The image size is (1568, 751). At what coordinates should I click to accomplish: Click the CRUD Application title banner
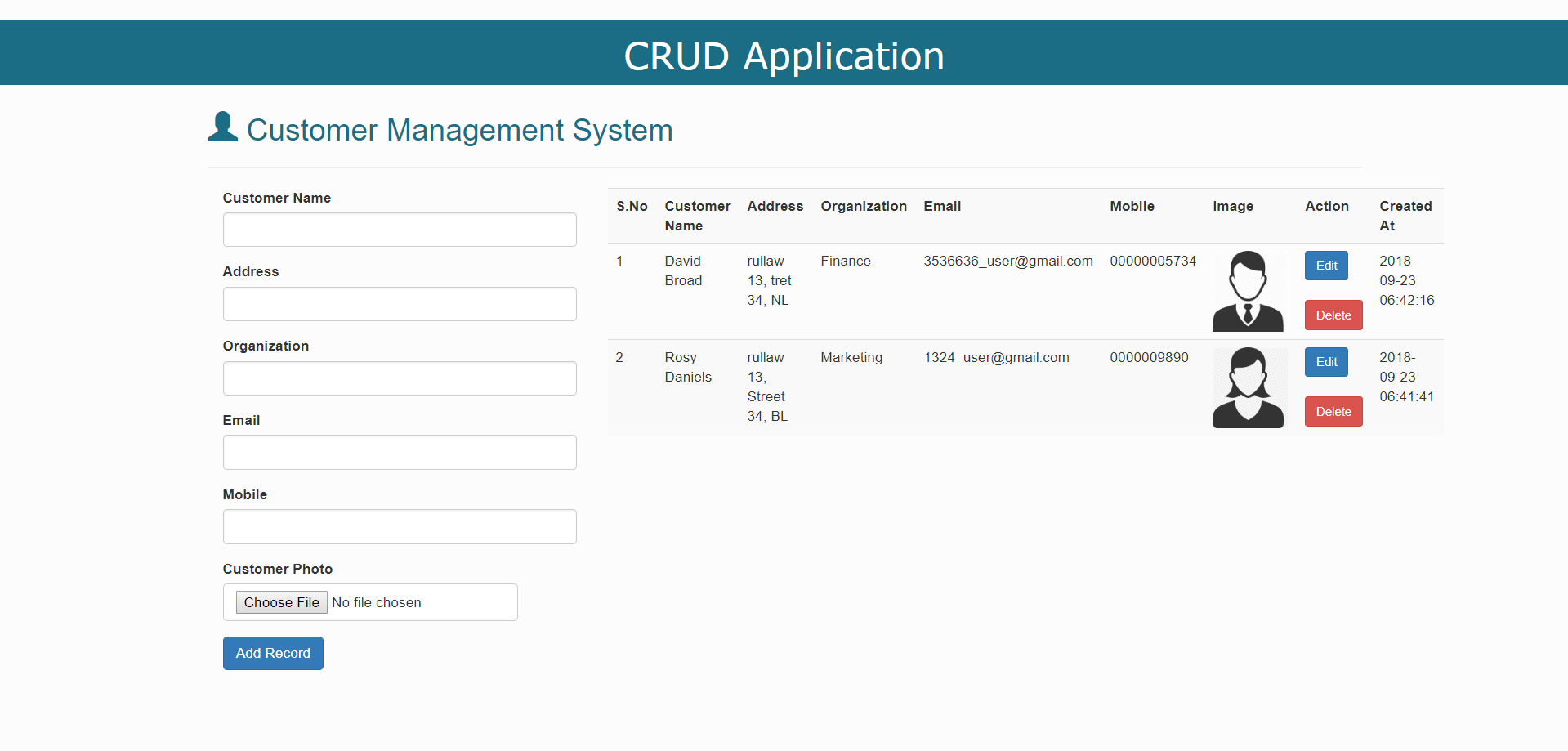coord(784,55)
